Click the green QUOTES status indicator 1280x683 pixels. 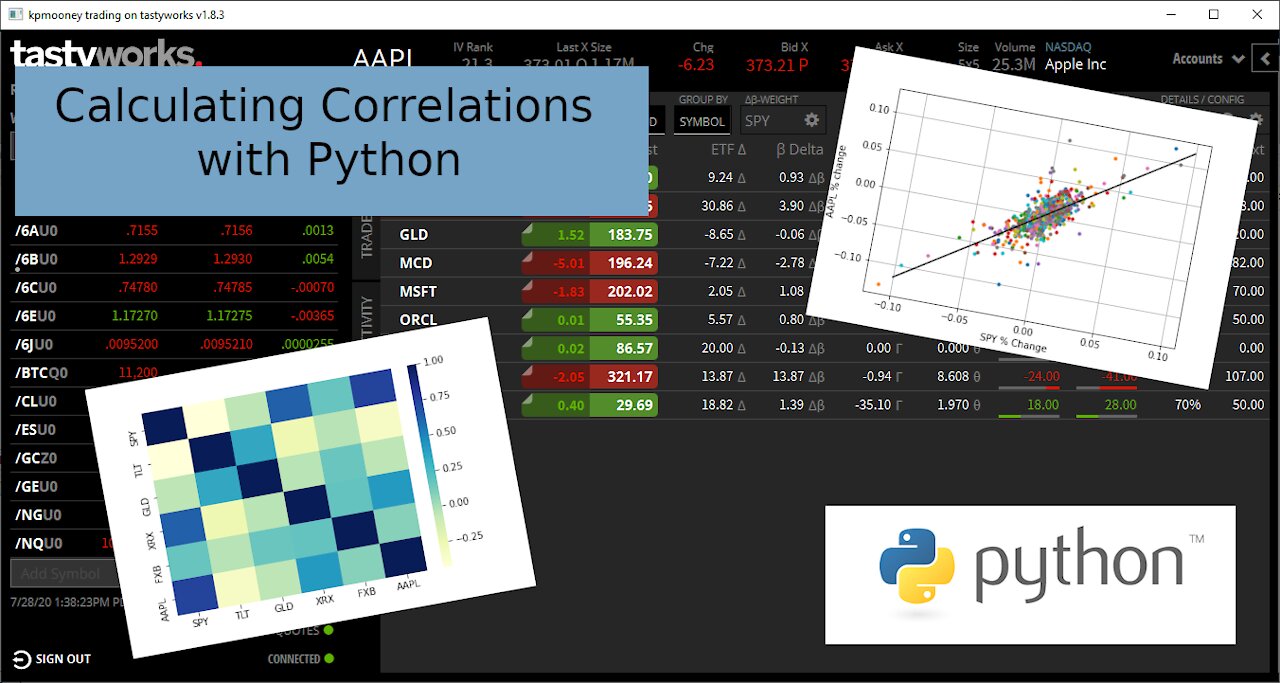click(329, 630)
